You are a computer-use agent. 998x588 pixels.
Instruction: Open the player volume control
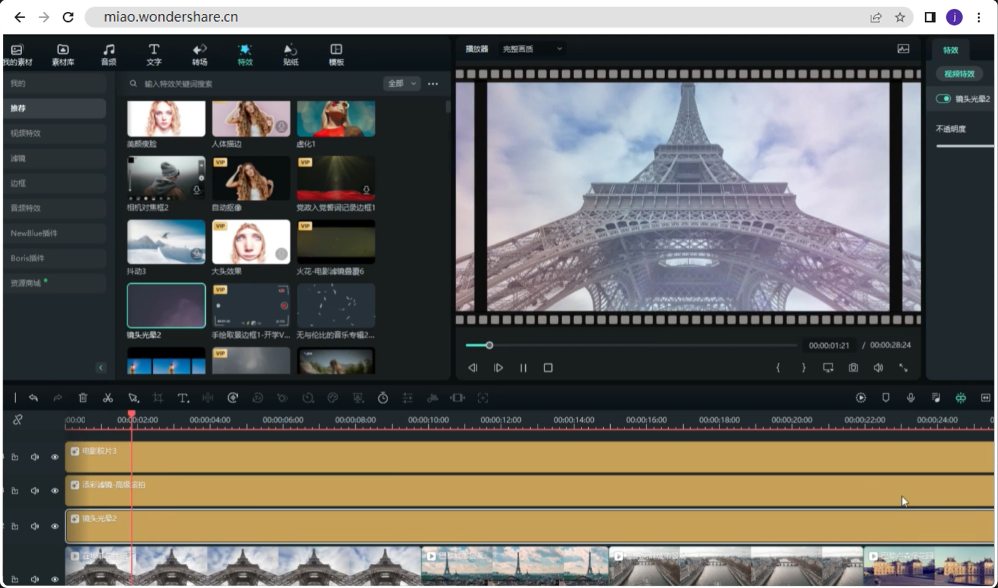click(x=878, y=368)
